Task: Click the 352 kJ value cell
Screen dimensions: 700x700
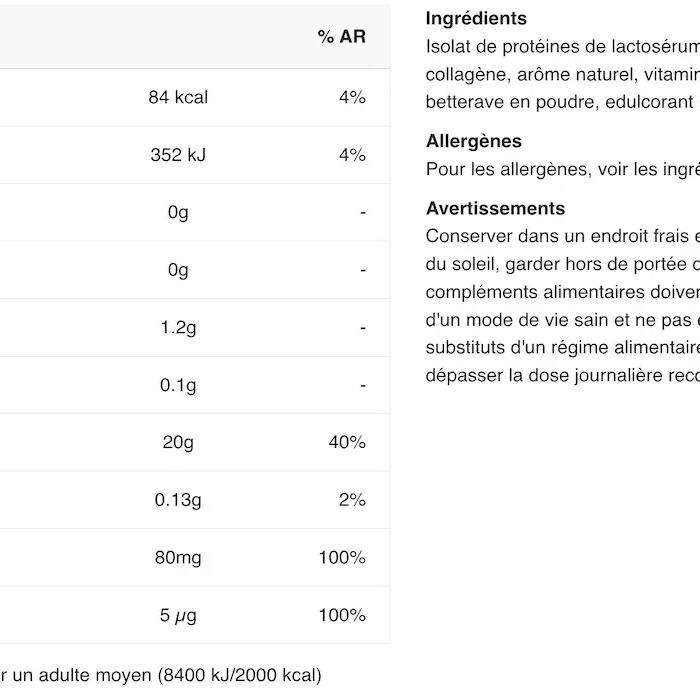Action: (178, 155)
